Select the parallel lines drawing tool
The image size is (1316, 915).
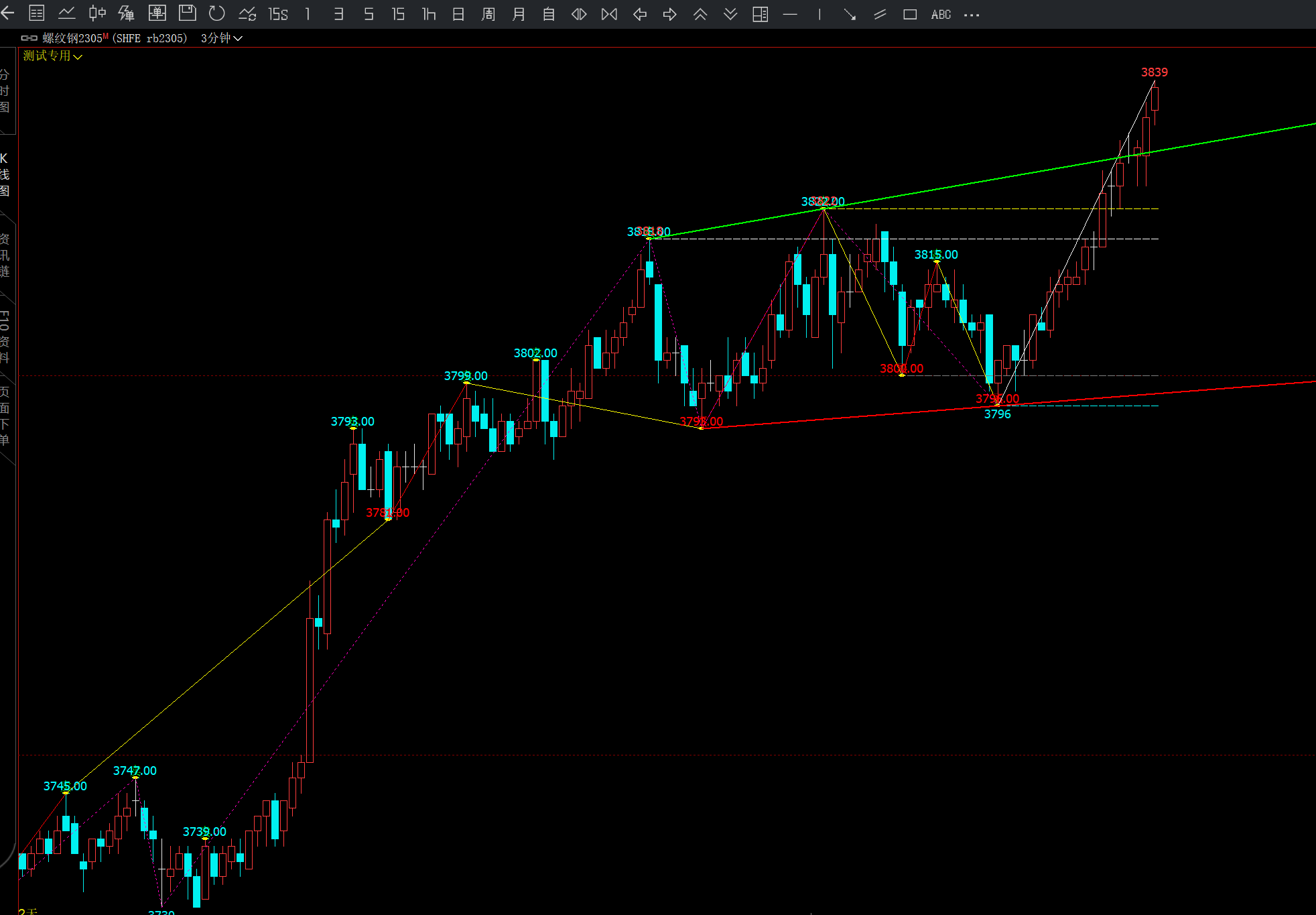880,14
